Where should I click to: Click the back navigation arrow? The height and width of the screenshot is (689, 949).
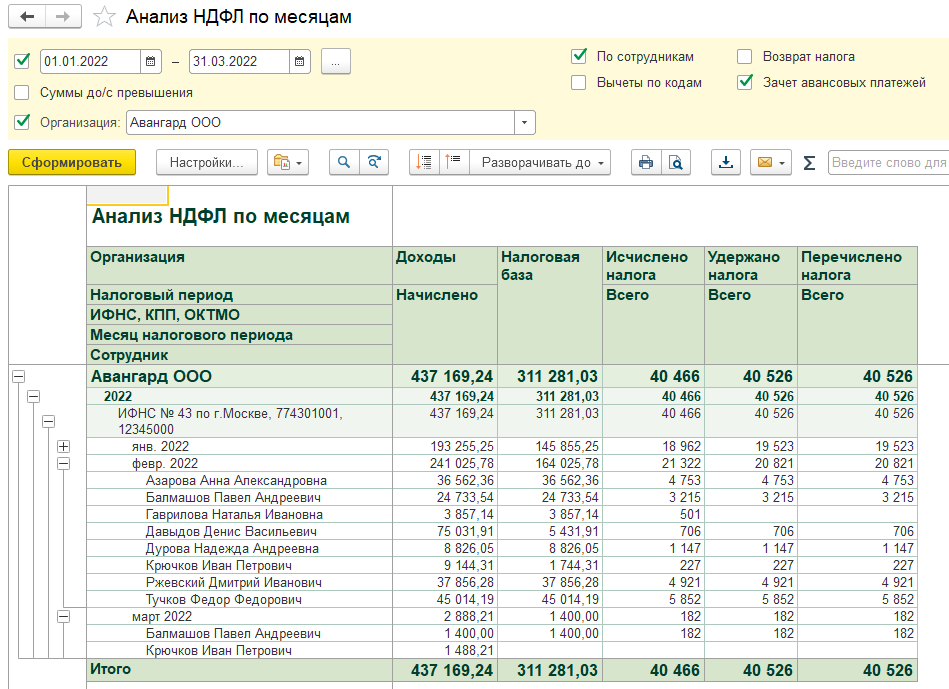(27, 17)
